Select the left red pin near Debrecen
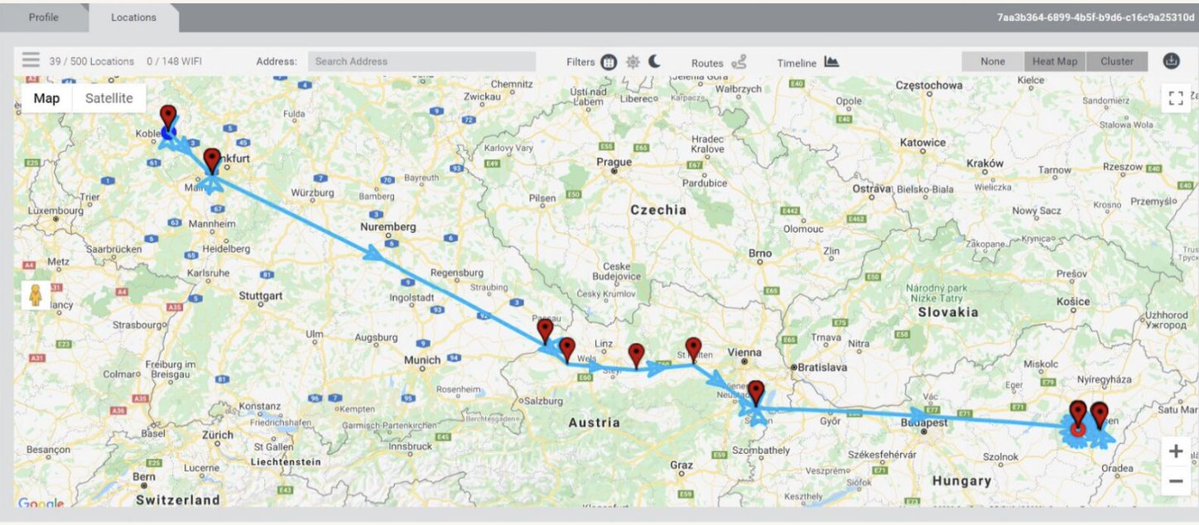This screenshot has width=1199, height=525. 1077,413
